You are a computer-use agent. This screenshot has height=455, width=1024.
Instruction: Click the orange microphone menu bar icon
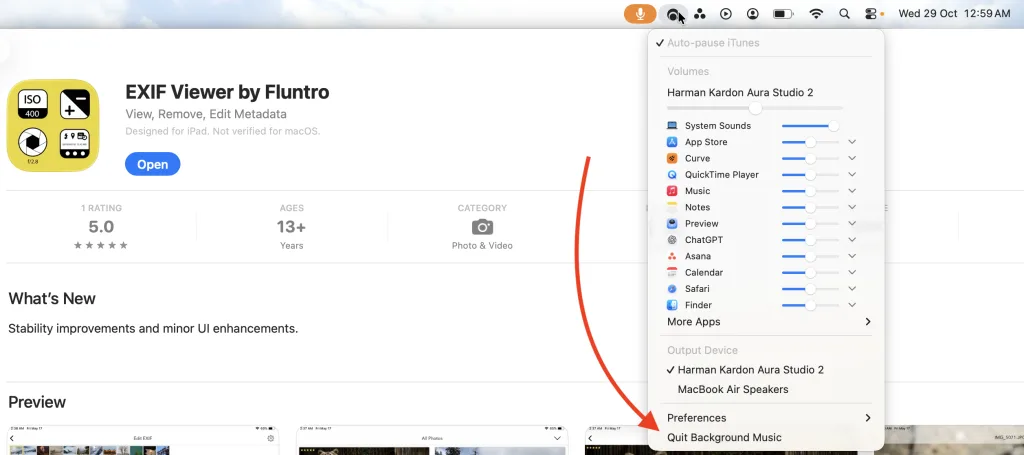click(640, 14)
